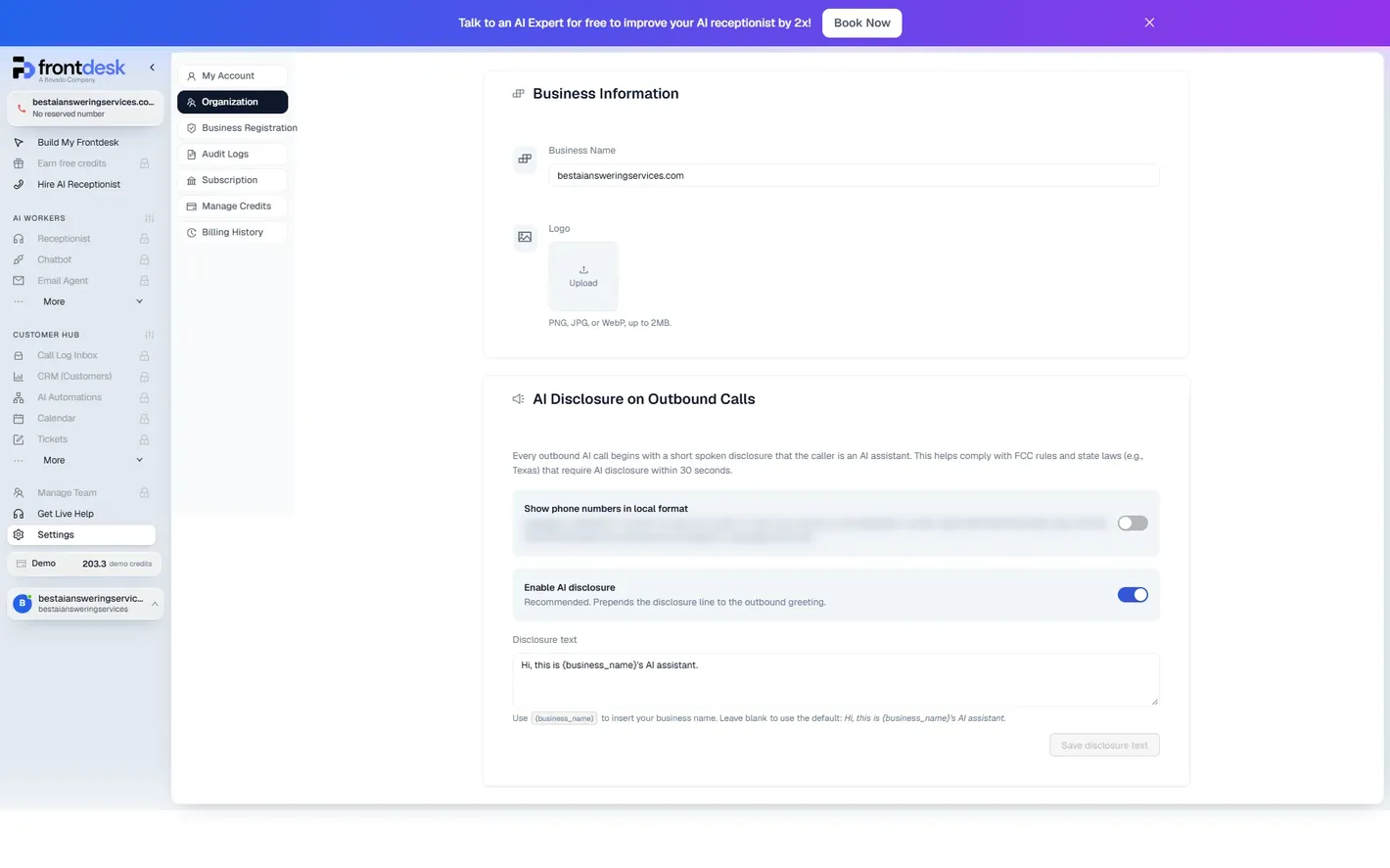Switch to Subscription tab
The width and height of the screenshot is (1390, 868).
(x=232, y=180)
